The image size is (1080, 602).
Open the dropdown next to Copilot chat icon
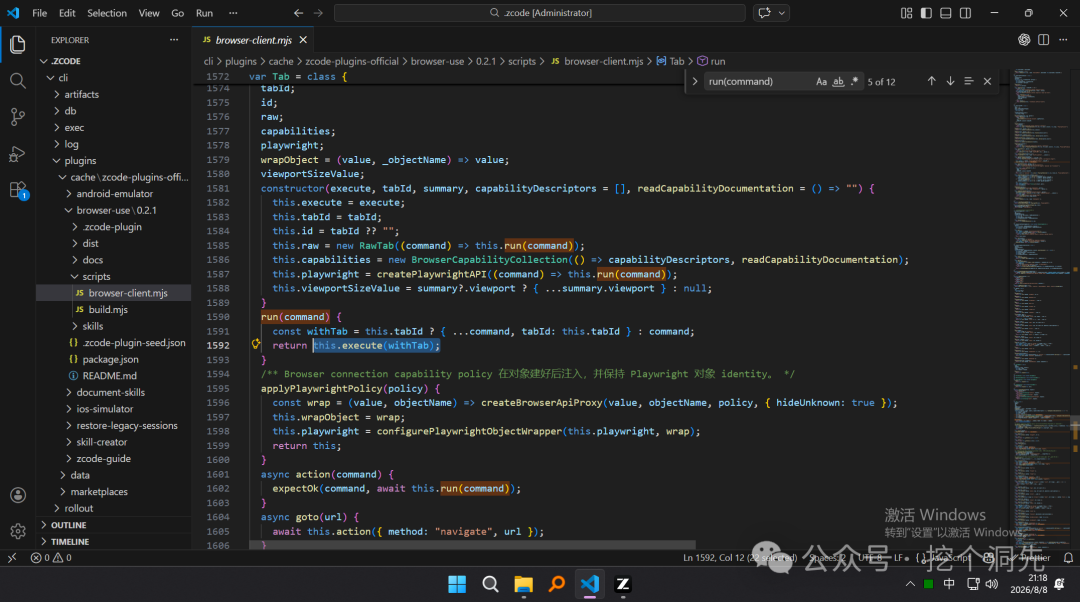click(782, 13)
